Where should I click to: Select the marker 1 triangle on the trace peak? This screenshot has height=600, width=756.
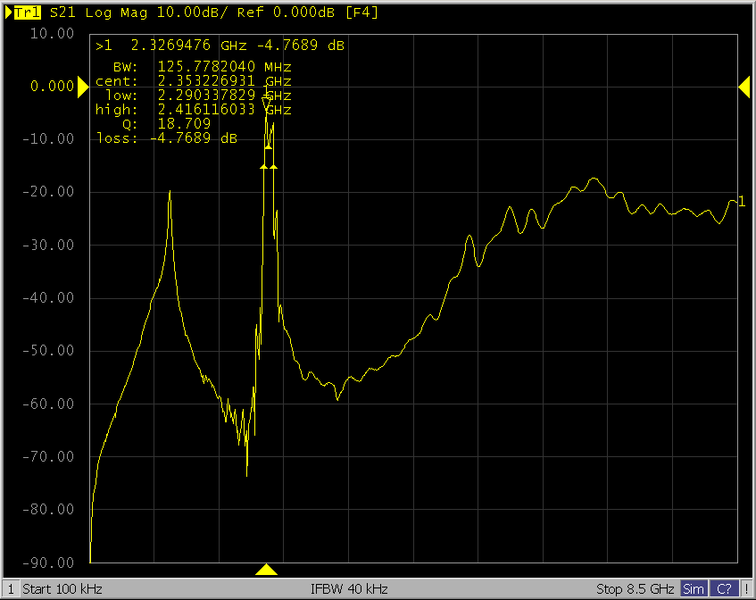tap(267, 102)
